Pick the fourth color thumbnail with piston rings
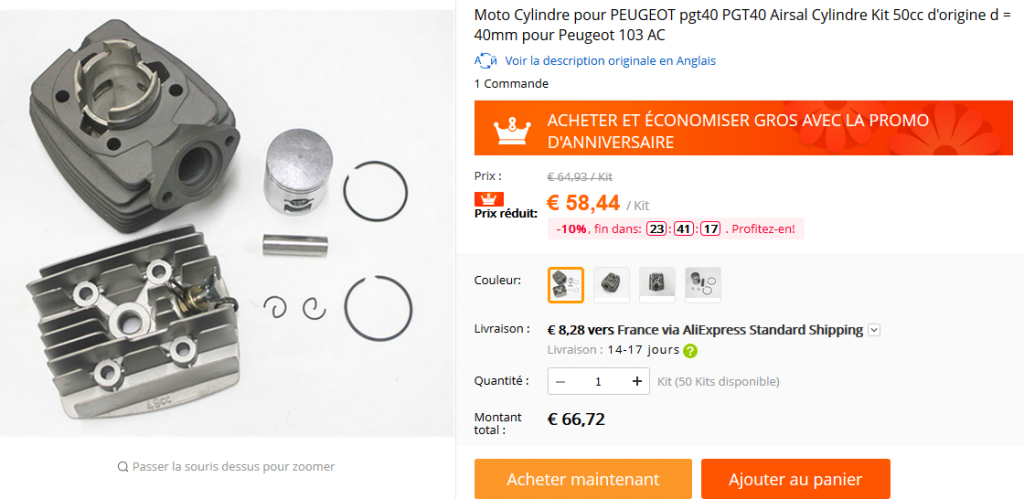This screenshot has width=1024, height=499. (x=703, y=285)
